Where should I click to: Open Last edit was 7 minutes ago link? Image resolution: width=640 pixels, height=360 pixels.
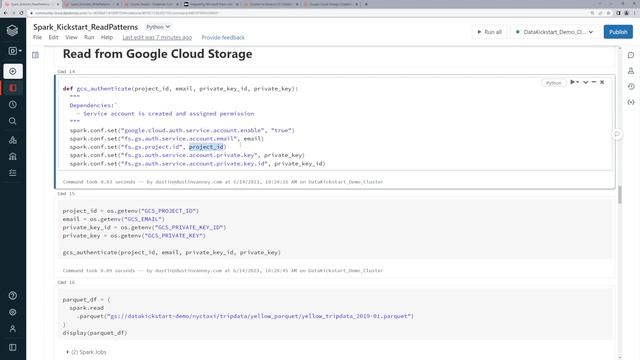click(157, 38)
